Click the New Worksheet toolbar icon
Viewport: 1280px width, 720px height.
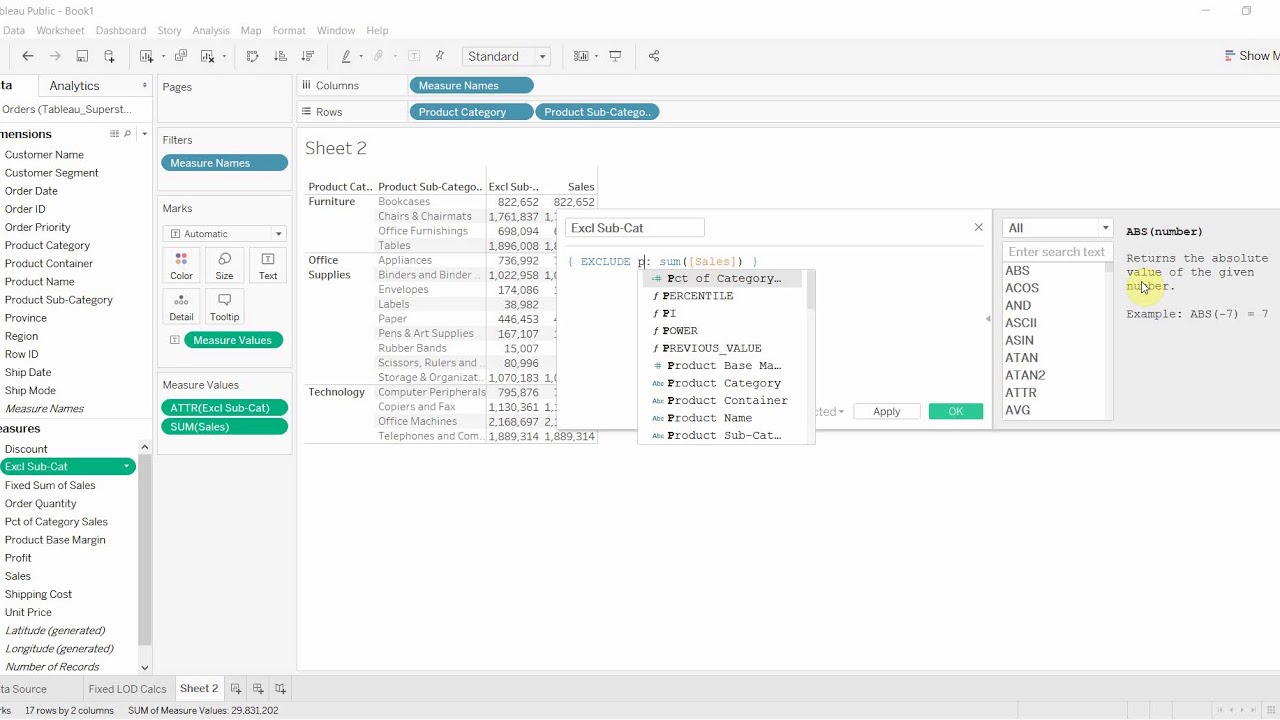(x=146, y=57)
